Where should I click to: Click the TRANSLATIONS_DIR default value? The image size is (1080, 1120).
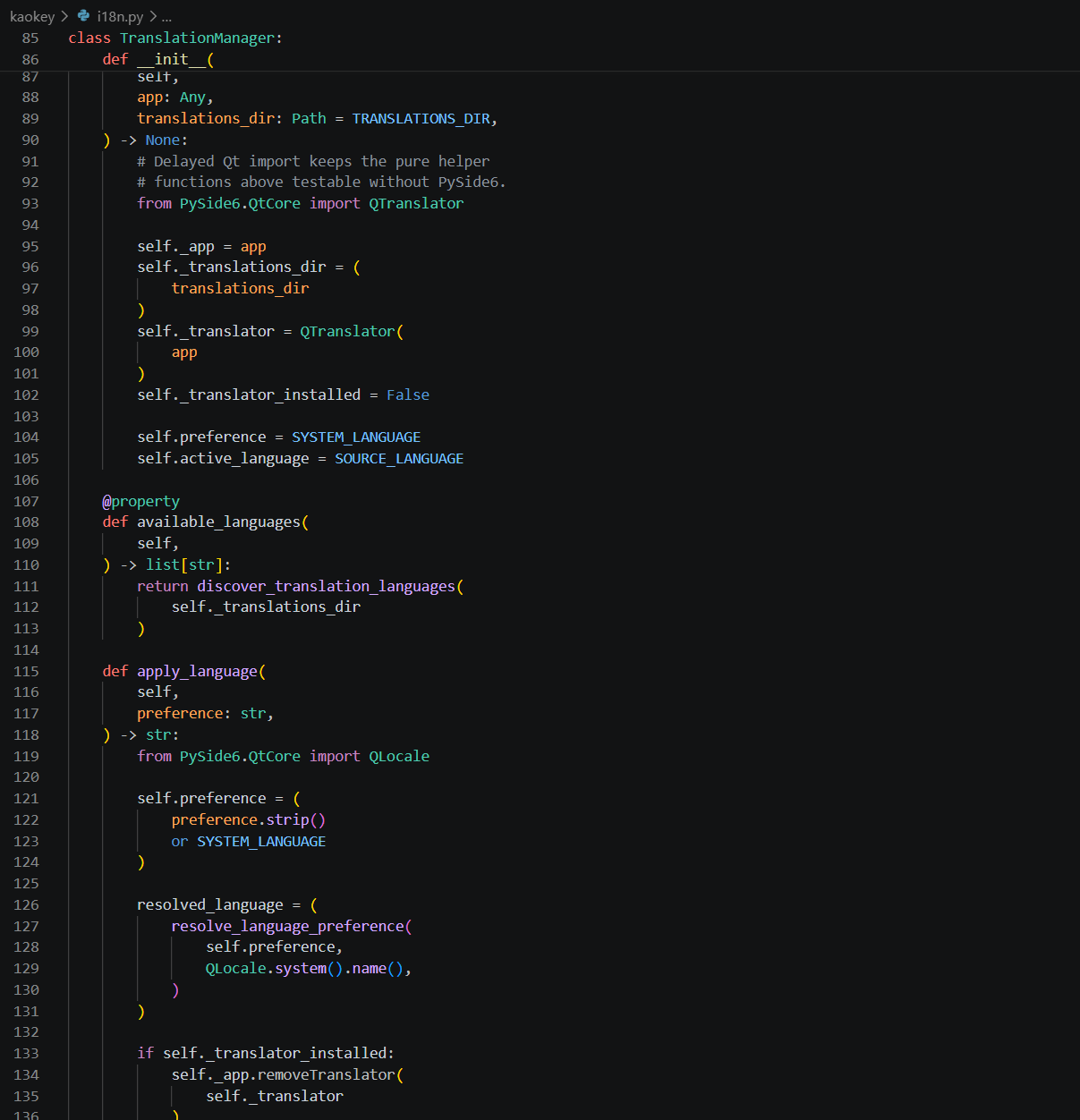(x=421, y=118)
